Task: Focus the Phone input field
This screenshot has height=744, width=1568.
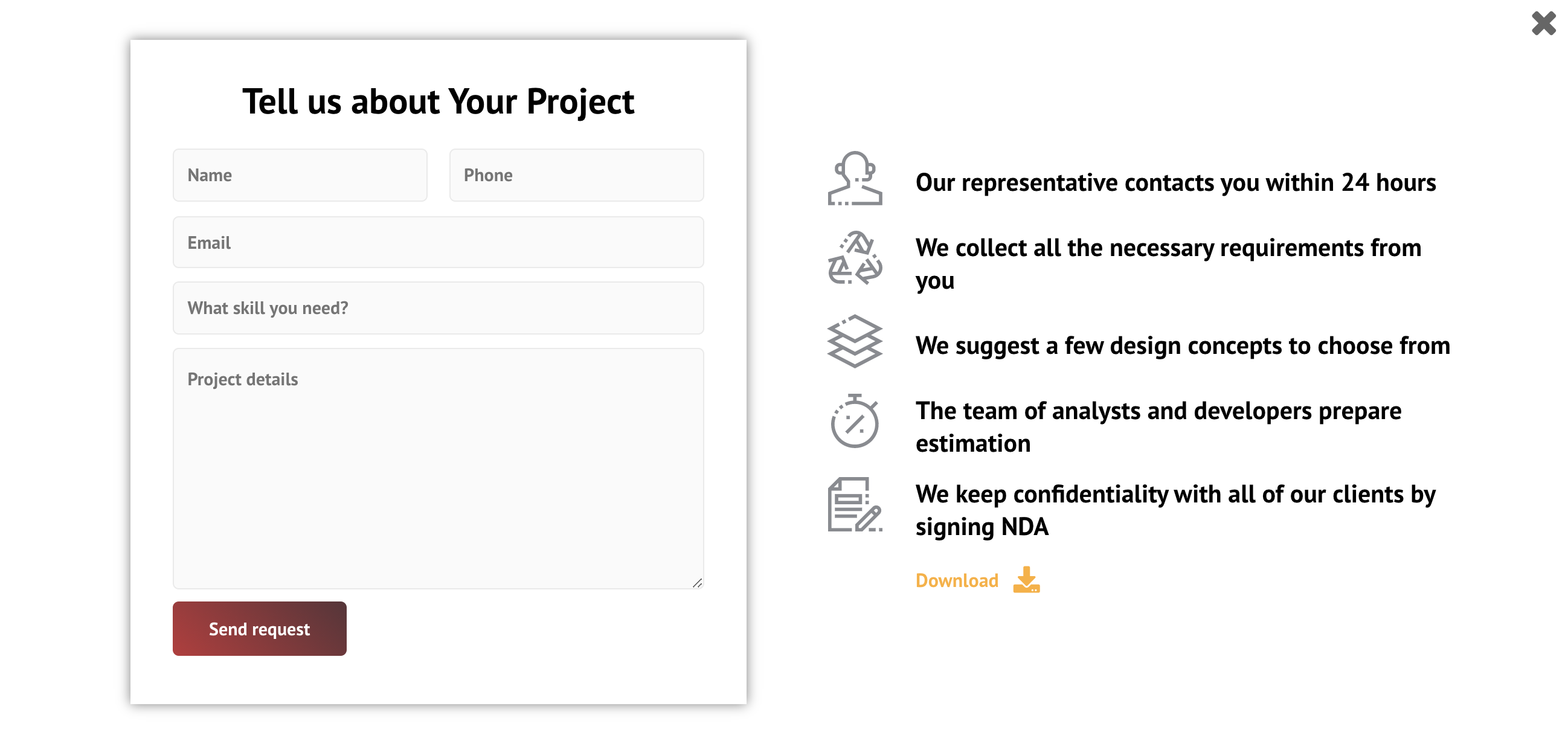Action: click(576, 175)
